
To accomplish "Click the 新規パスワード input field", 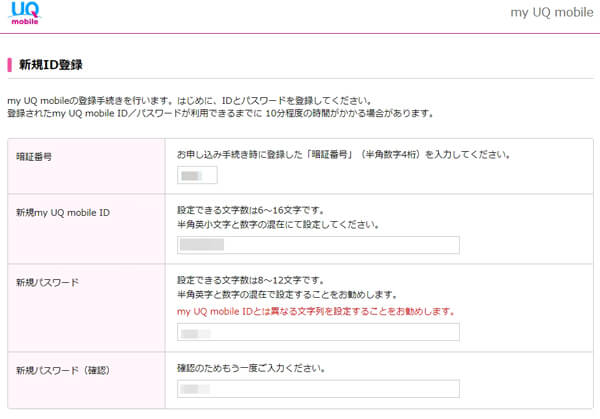I will click(x=318, y=332).
